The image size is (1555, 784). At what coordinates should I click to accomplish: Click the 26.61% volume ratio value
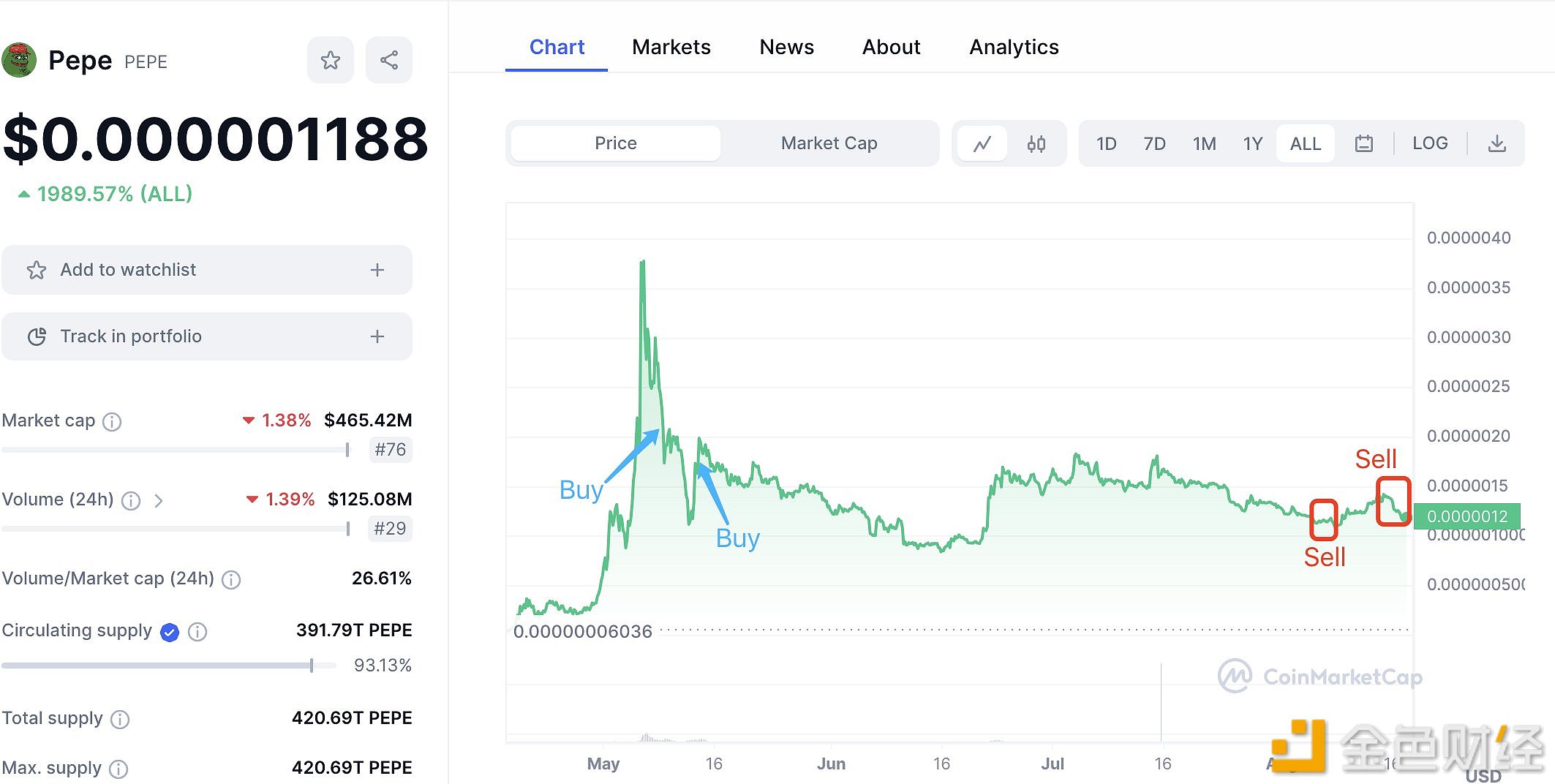(382, 578)
